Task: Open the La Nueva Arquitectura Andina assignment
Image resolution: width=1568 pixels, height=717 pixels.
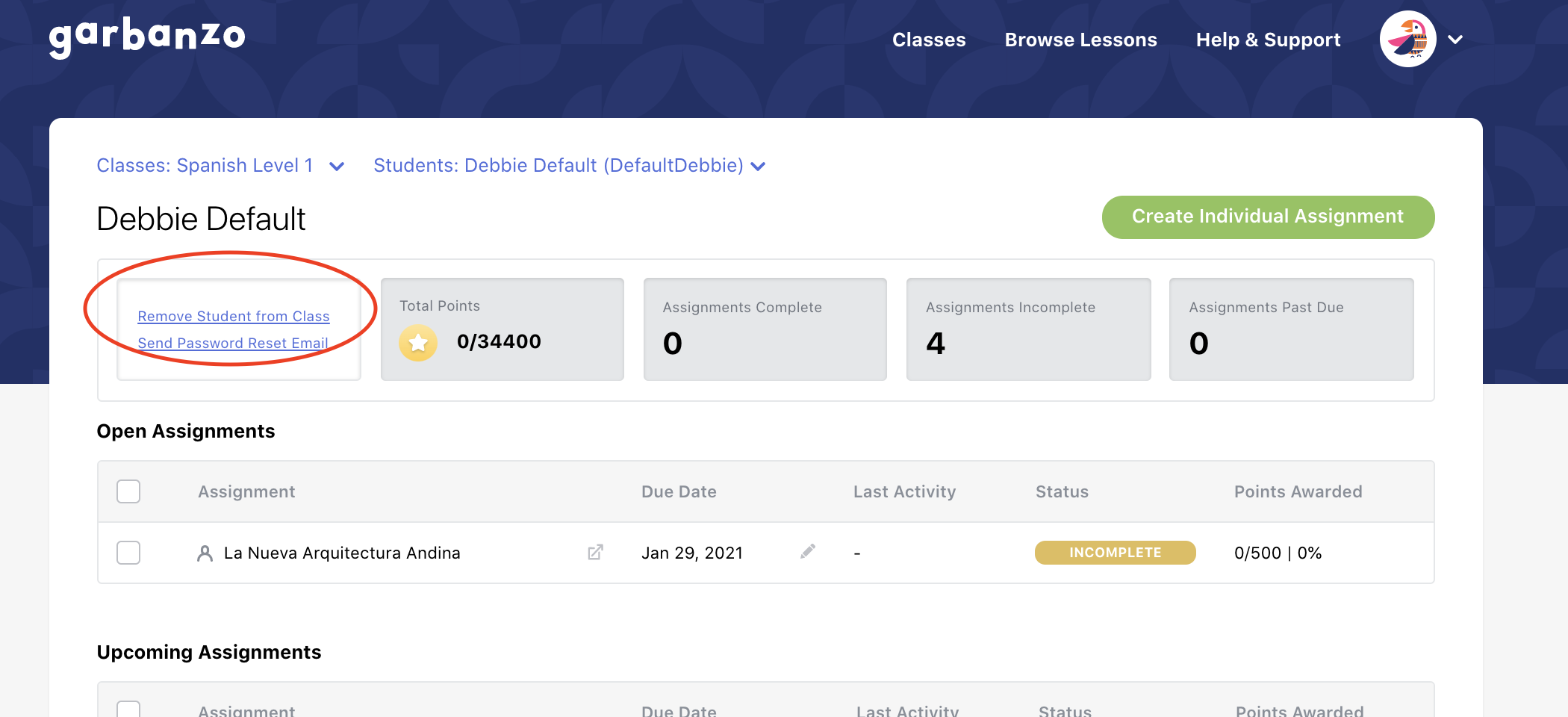Action: [x=342, y=553]
